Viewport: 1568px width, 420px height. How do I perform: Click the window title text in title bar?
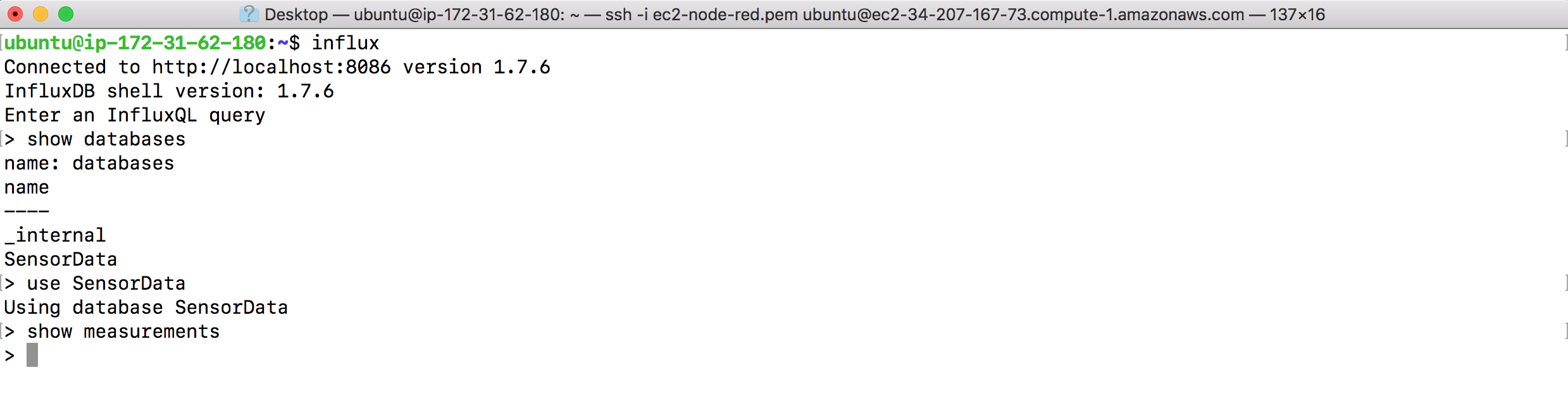click(795, 14)
